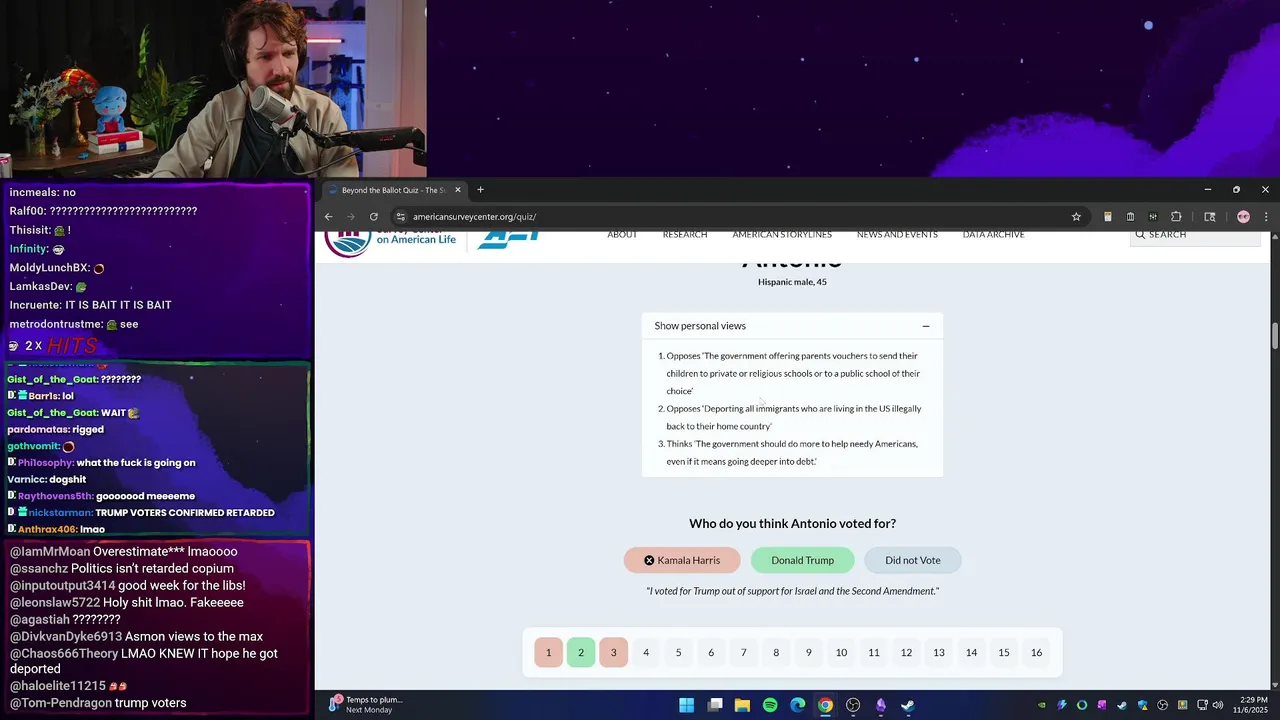Viewport: 1280px width, 720px height.
Task: Open a new tab with the plus icon
Action: tap(480, 190)
